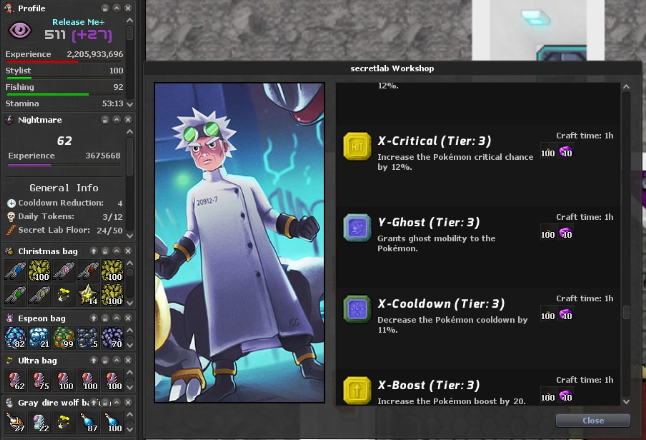Select Espeon bag stone stack of 82
This screenshot has width=646, height=440.
click(16, 337)
